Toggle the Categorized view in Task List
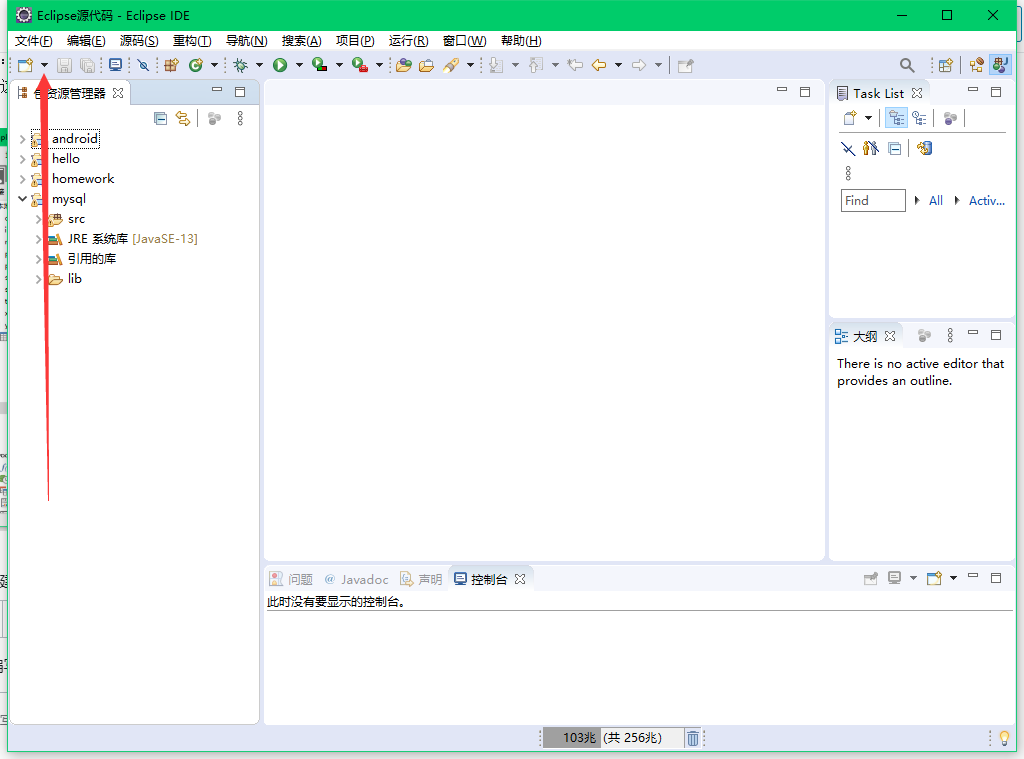The width and height of the screenshot is (1024, 759). pyautogui.click(x=896, y=117)
